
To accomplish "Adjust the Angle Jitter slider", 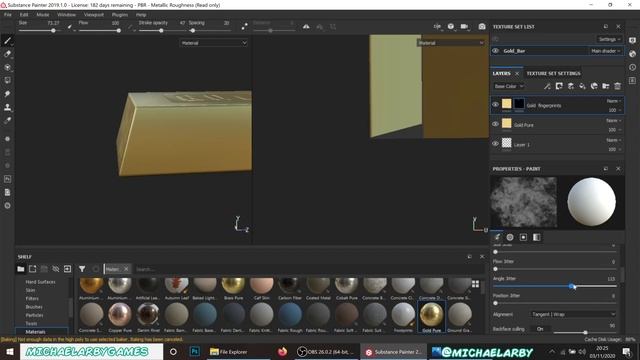I will tap(555, 287).
